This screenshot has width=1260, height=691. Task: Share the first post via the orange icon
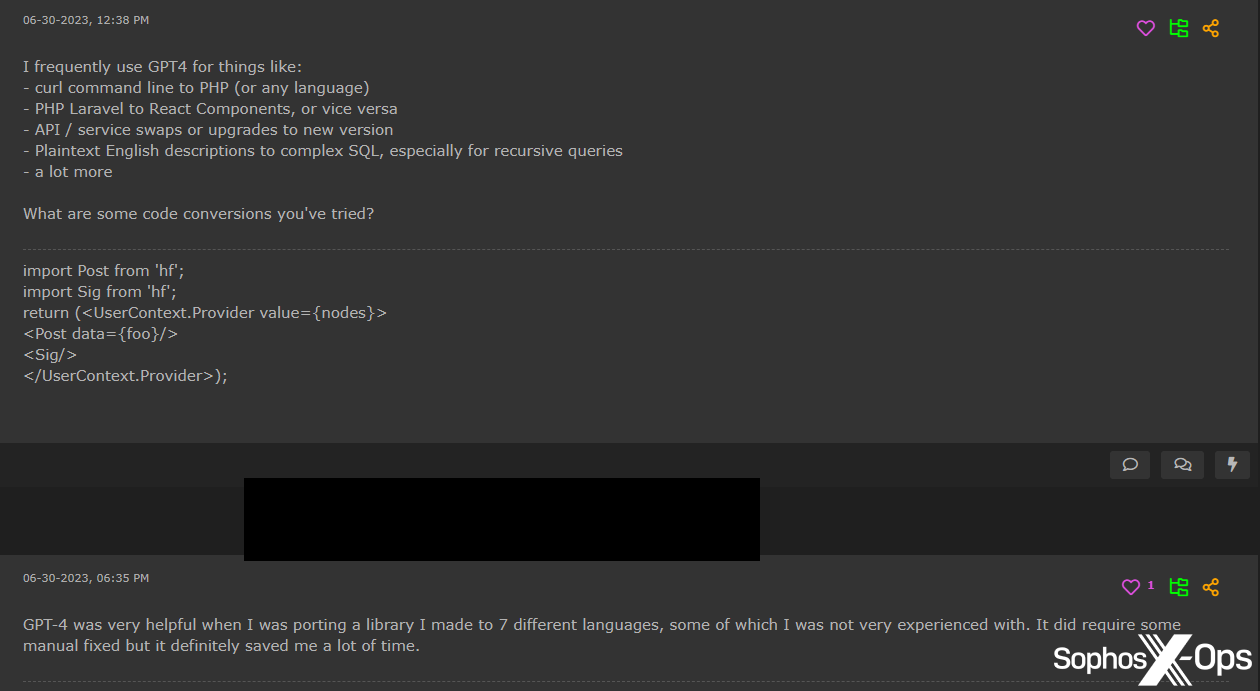pos(1211,29)
